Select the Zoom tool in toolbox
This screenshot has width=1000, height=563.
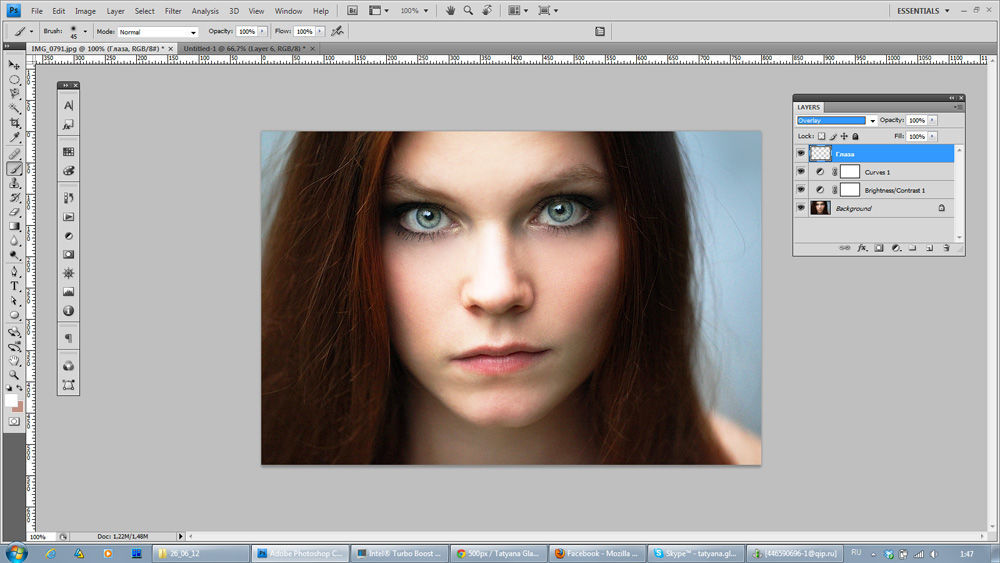[14, 375]
